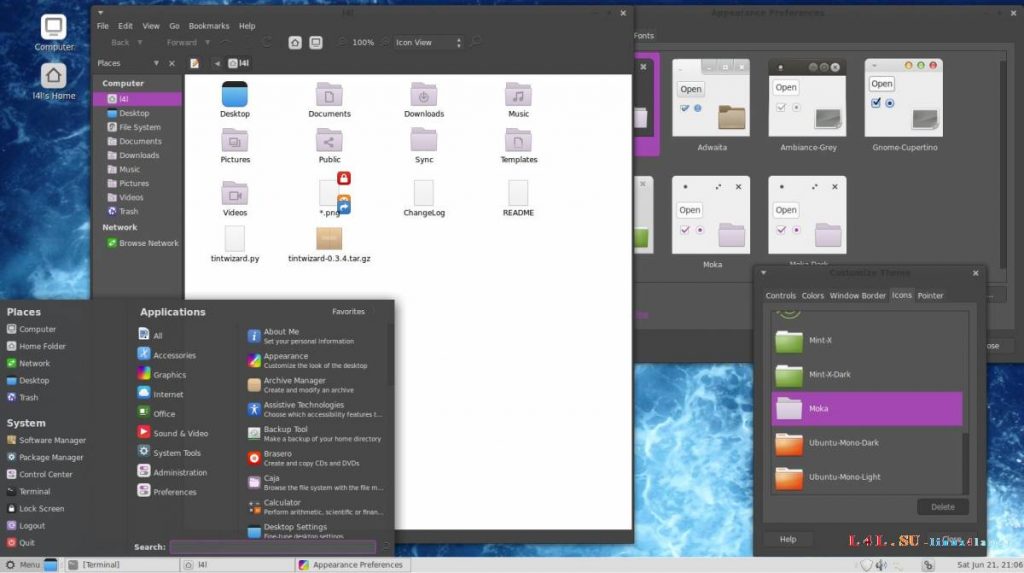Launch Calculator from the menu
This screenshot has height=573, width=1024.
[315, 507]
